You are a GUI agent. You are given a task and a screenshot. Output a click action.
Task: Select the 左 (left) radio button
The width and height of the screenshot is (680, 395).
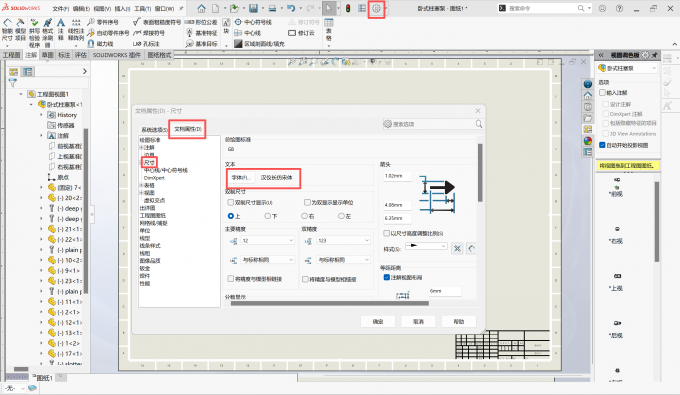pyautogui.click(x=341, y=216)
